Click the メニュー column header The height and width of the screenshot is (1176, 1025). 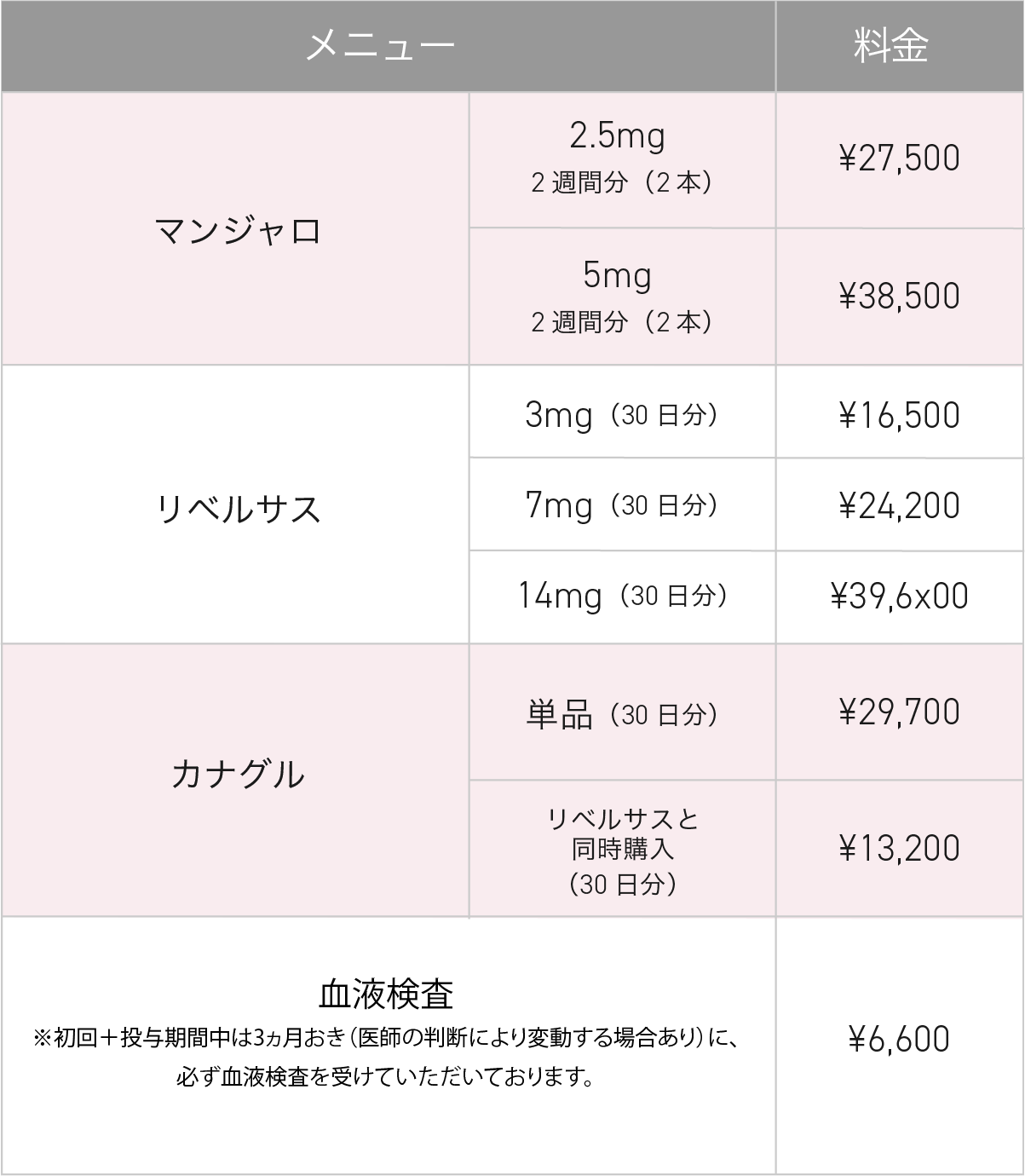pyautogui.click(x=380, y=45)
